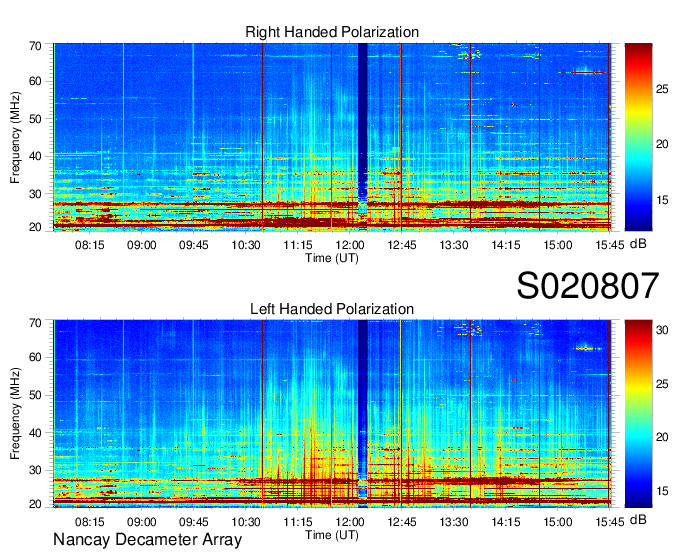Click 15:45 tick on top time axis

610,245
